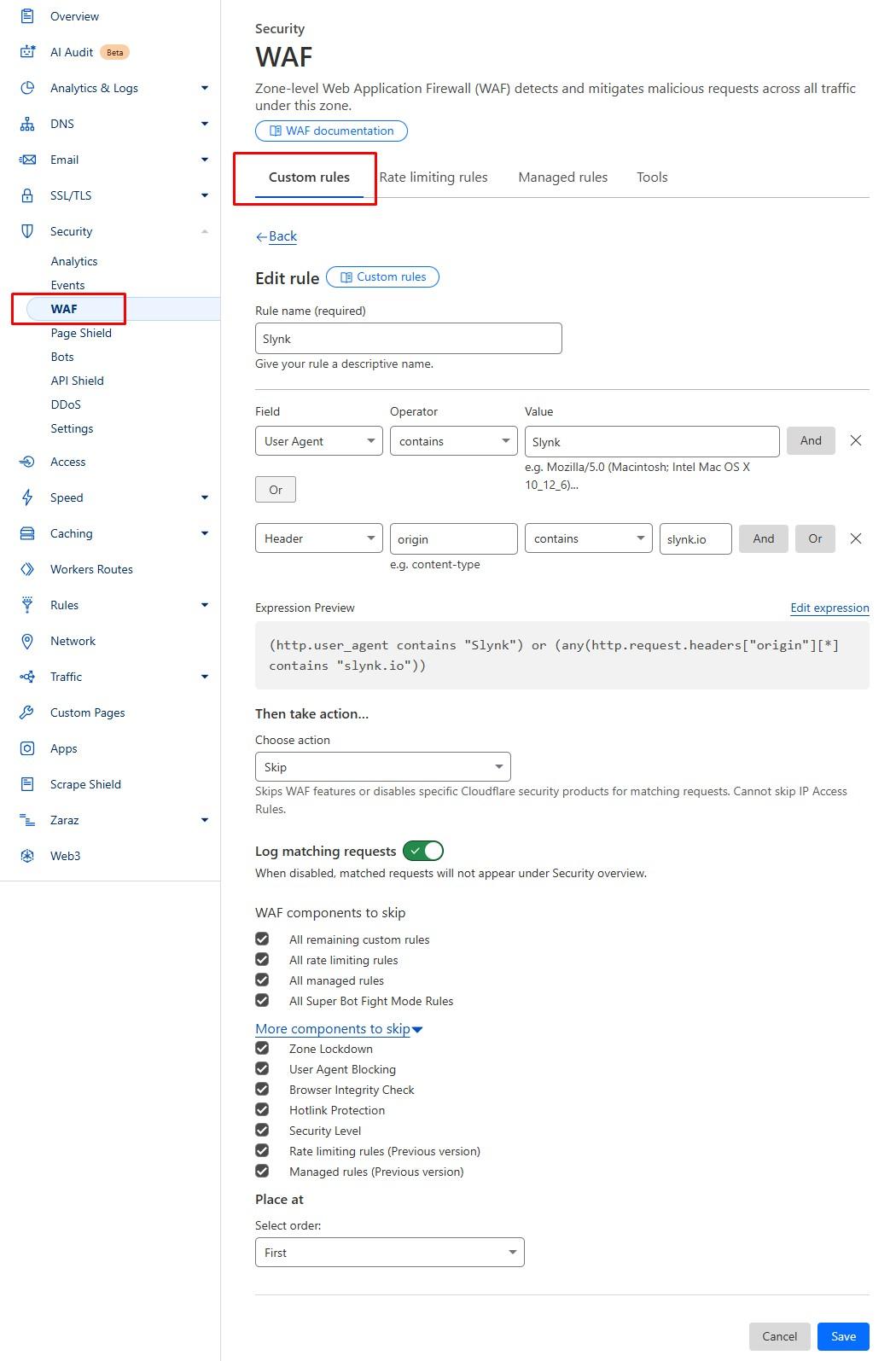Viewport: 896px width, 1361px height.
Task: Click the SSL/TLS padlock icon
Action: click(x=27, y=195)
